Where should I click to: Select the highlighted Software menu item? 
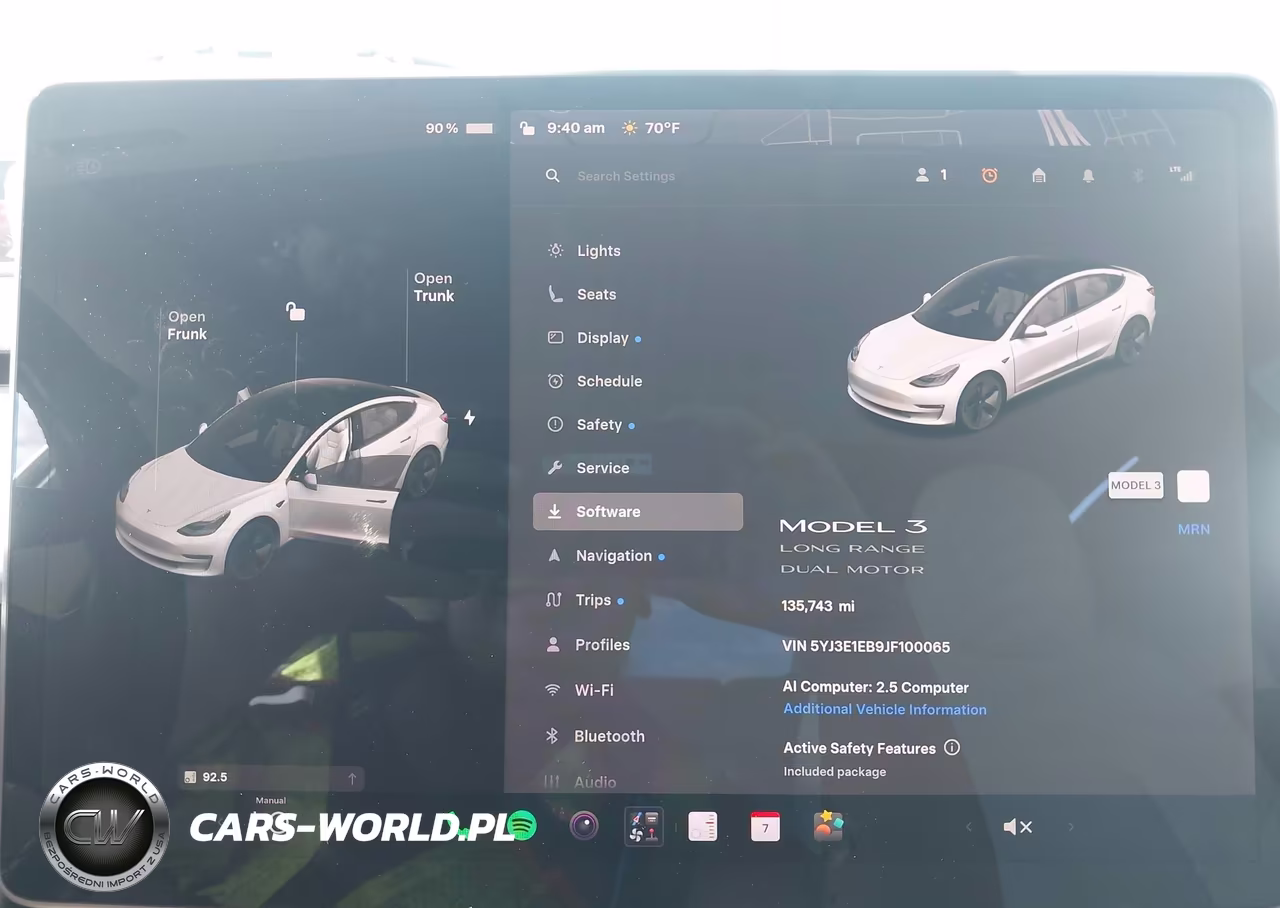pyautogui.click(x=638, y=511)
